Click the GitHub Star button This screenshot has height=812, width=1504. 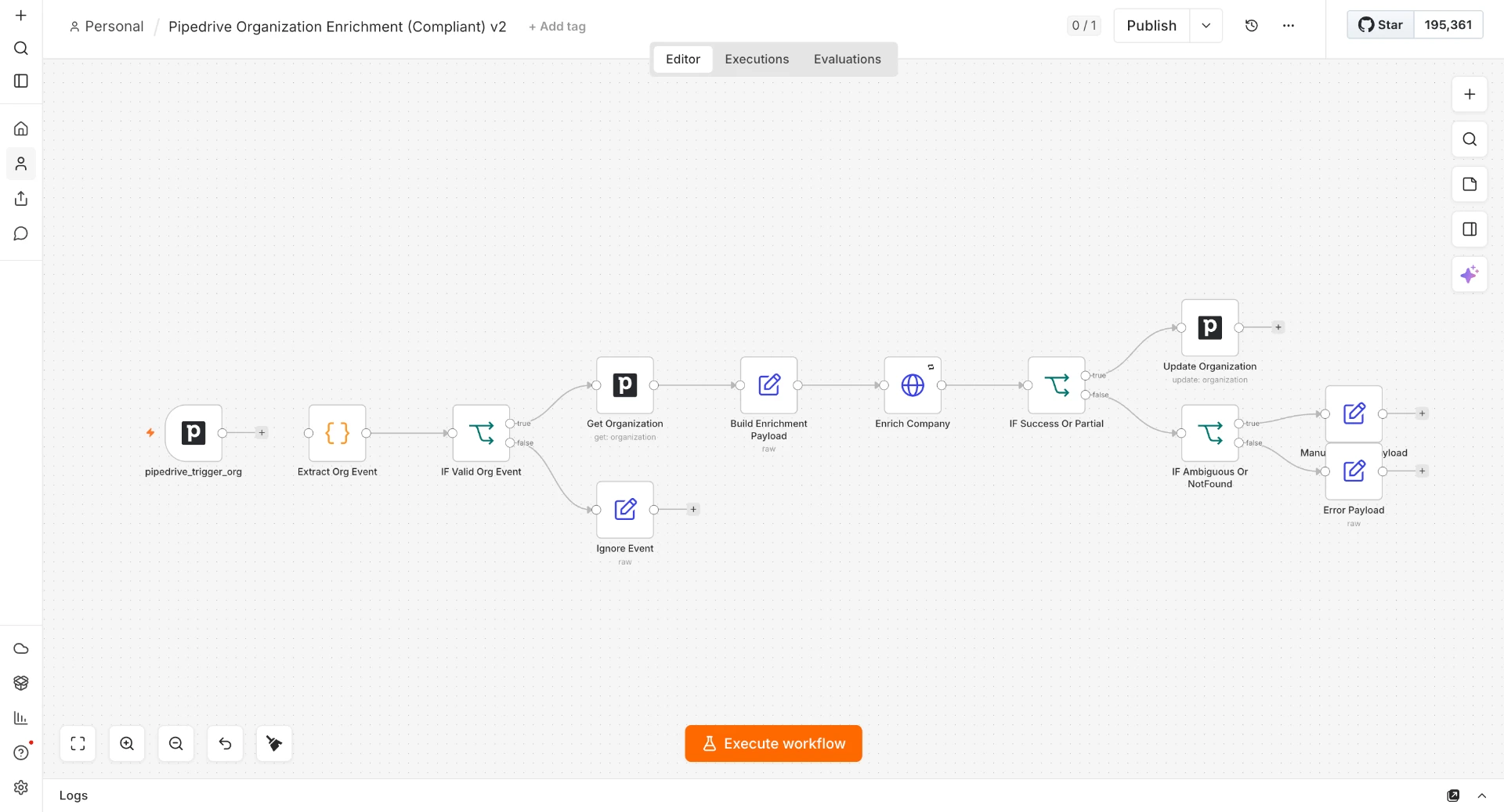[1381, 25]
